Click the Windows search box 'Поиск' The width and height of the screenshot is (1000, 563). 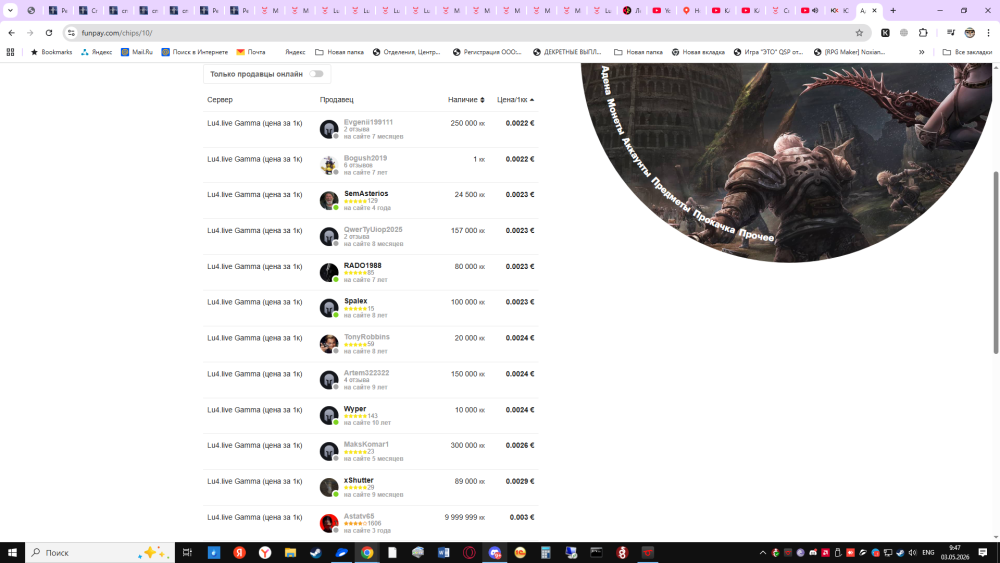[x=100, y=552]
